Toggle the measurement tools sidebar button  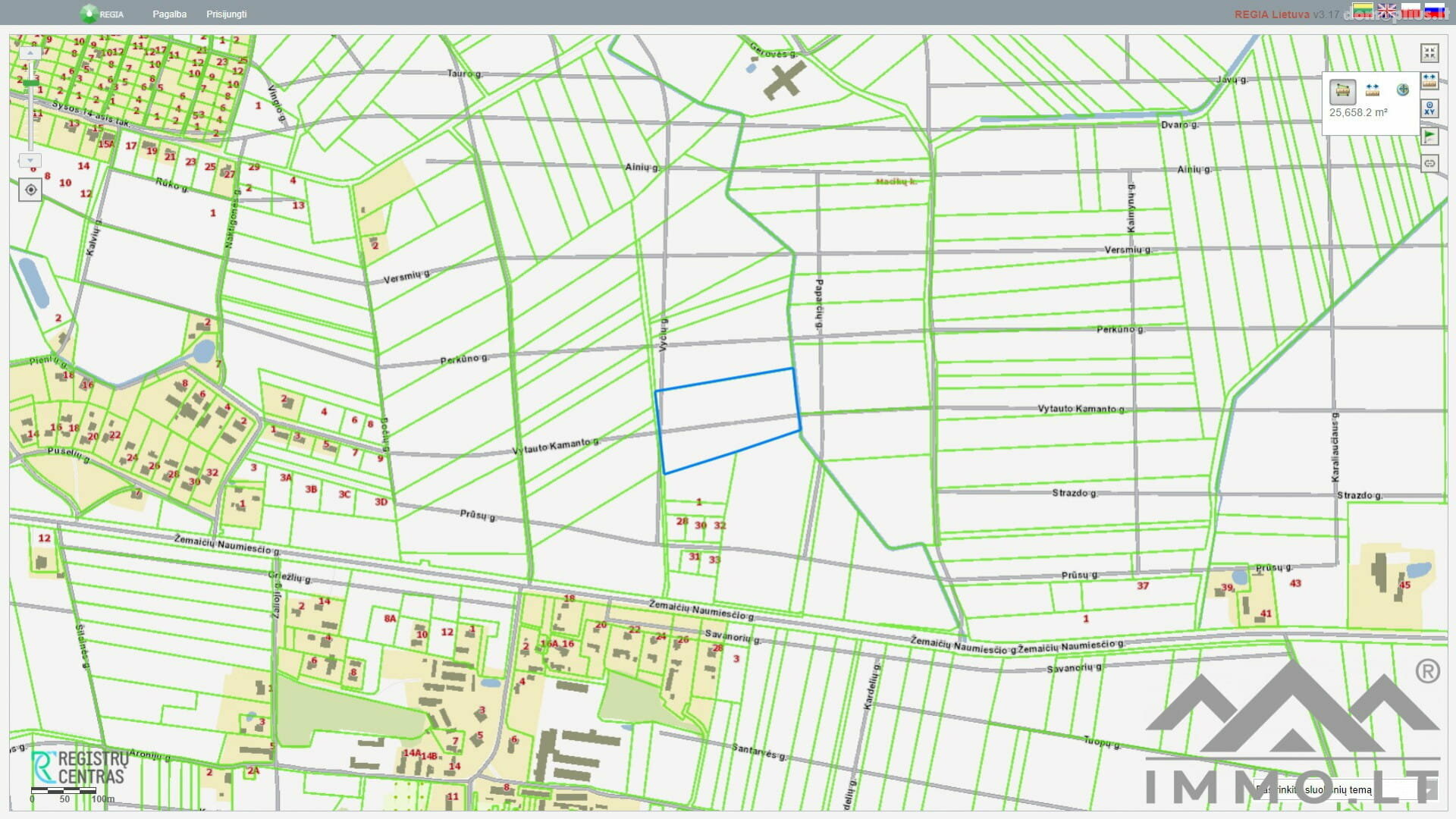[1429, 80]
